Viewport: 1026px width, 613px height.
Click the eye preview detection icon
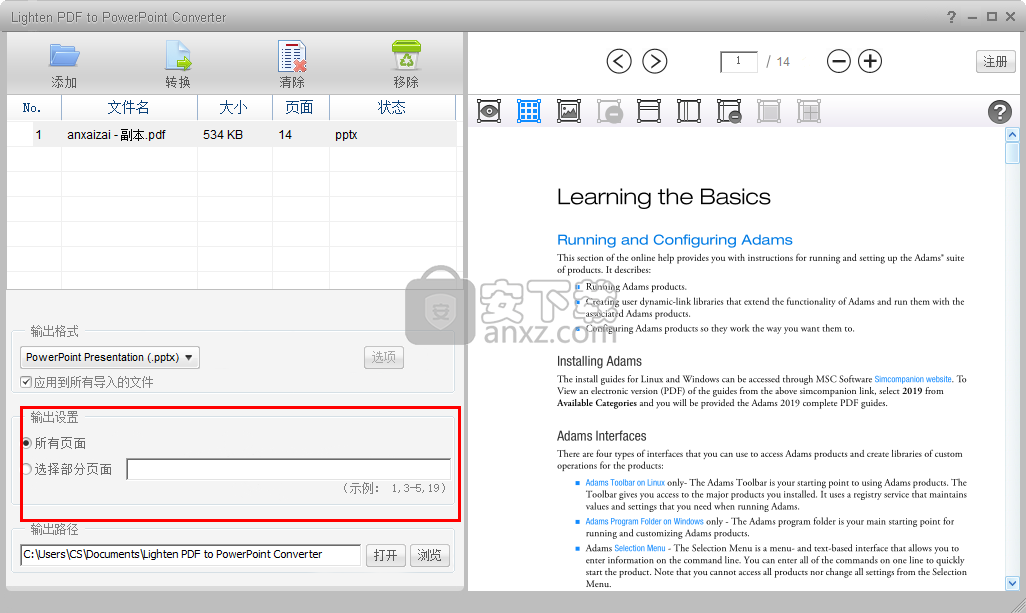coord(489,111)
